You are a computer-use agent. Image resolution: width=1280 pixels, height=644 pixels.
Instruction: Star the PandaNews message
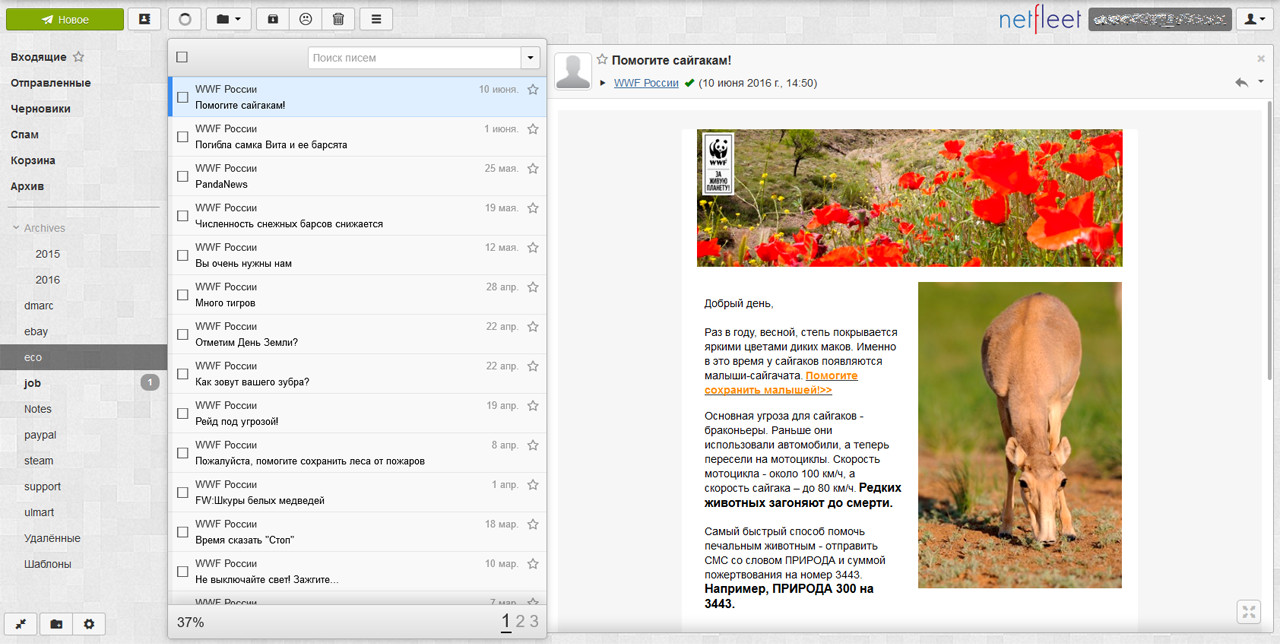tap(533, 168)
